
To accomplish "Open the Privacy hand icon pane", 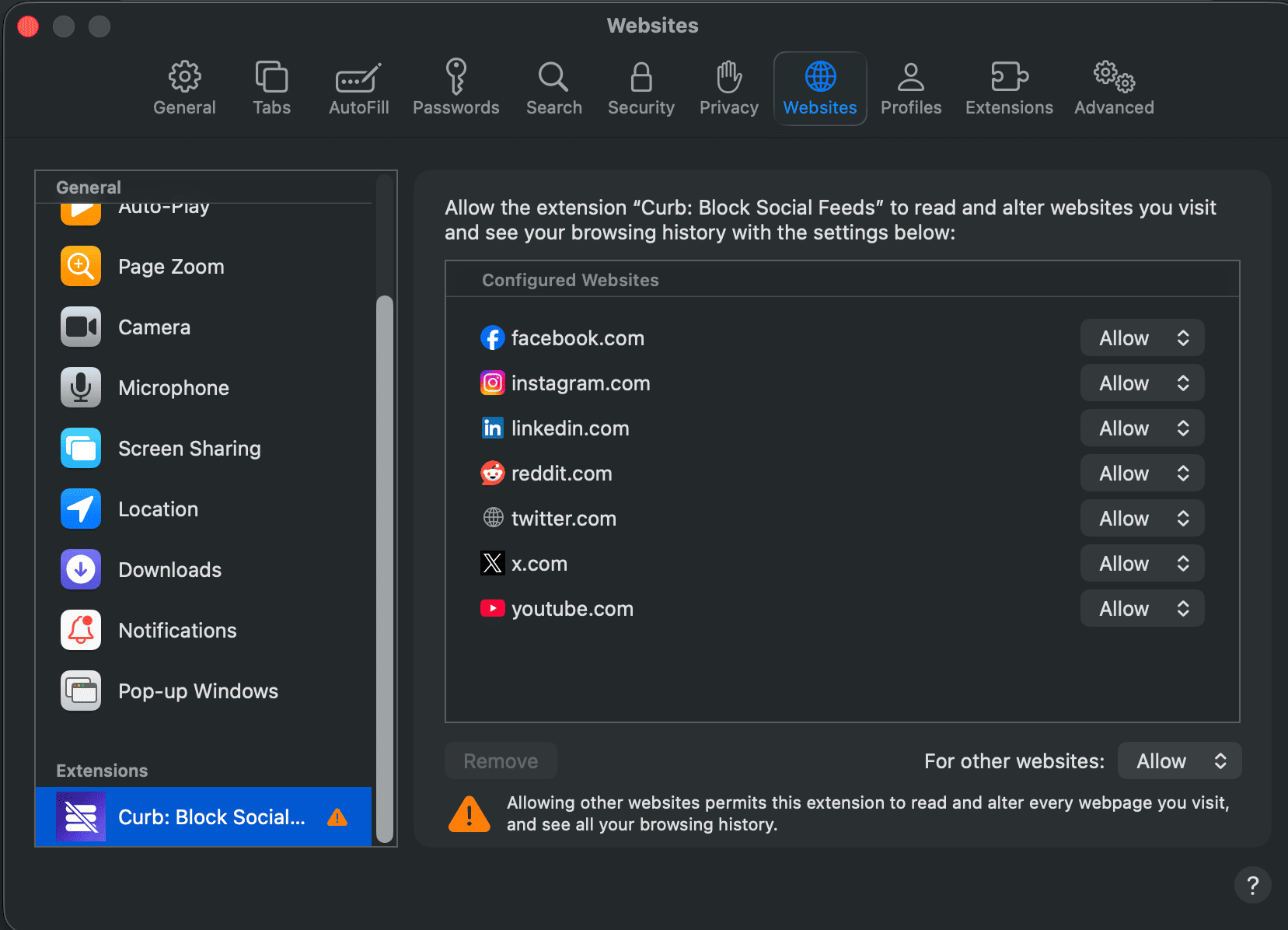I will [728, 89].
